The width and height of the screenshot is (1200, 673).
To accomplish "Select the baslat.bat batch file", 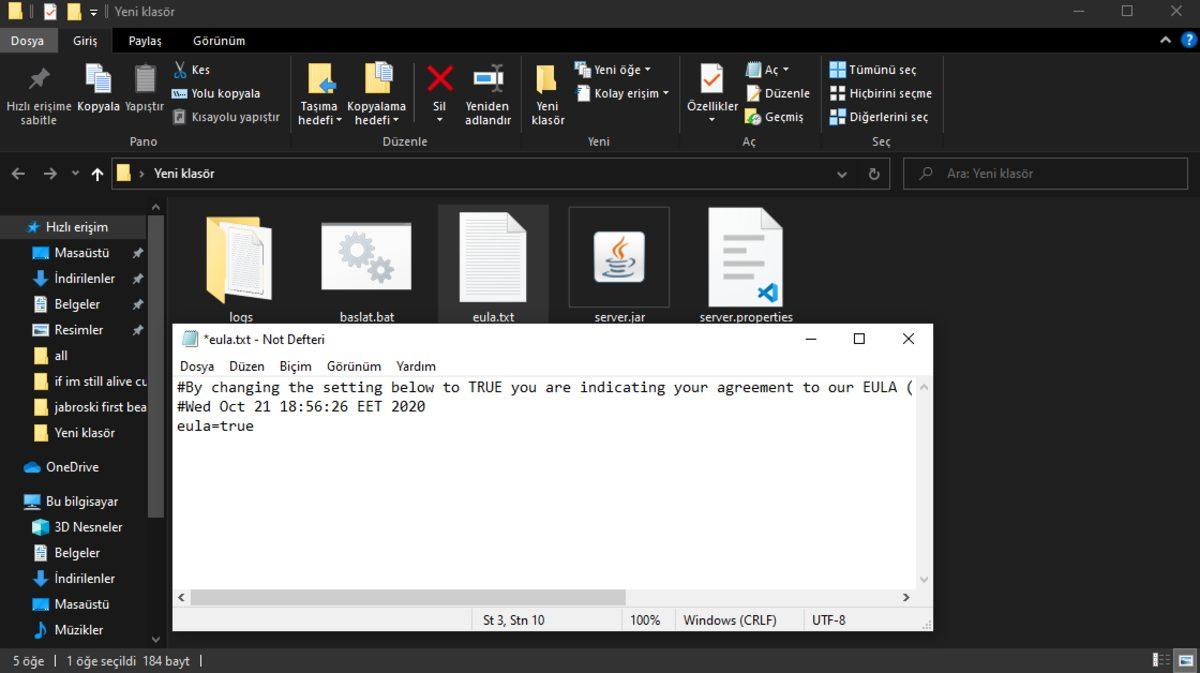I will (366, 258).
